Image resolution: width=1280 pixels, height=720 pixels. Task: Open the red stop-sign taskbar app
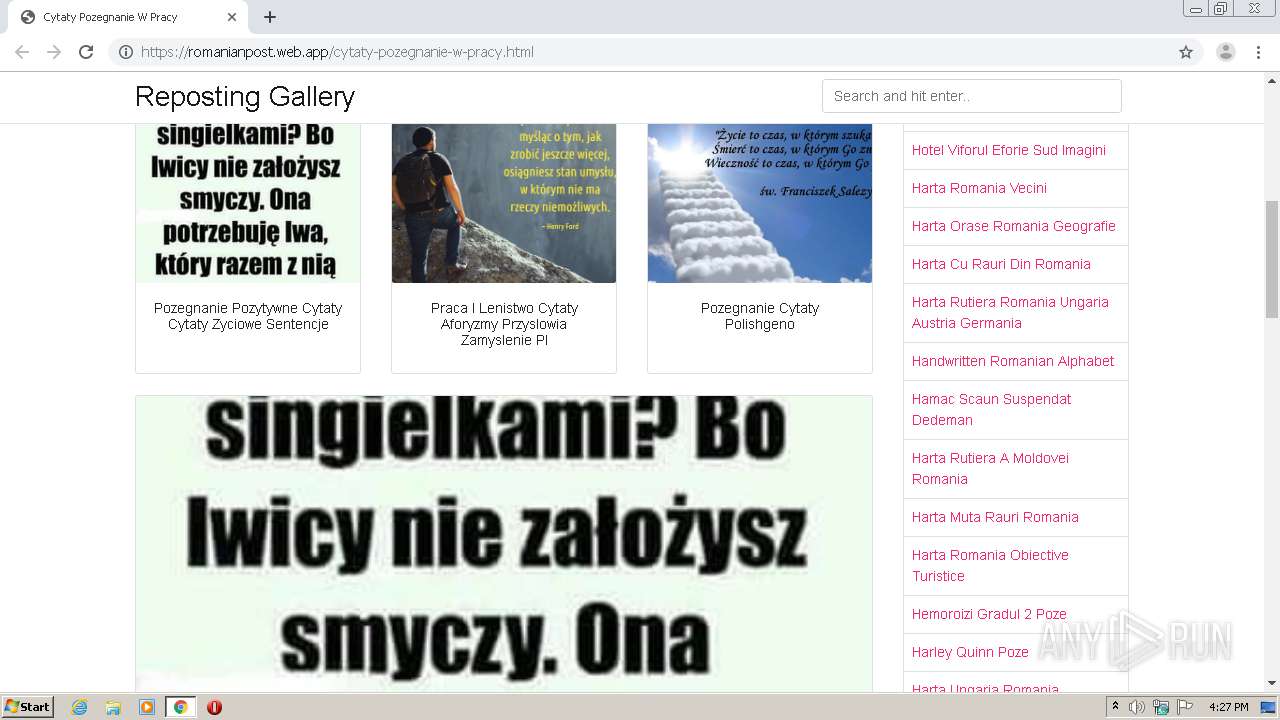coord(214,707)
